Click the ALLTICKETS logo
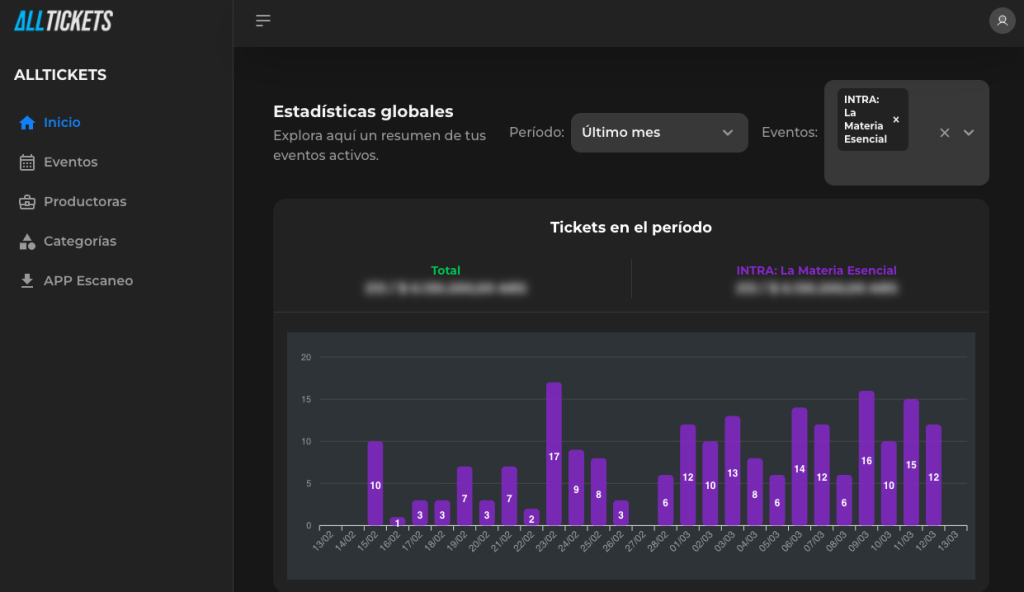The height and width of the screenshot is (592, 1024). click(x=63, y=21)
